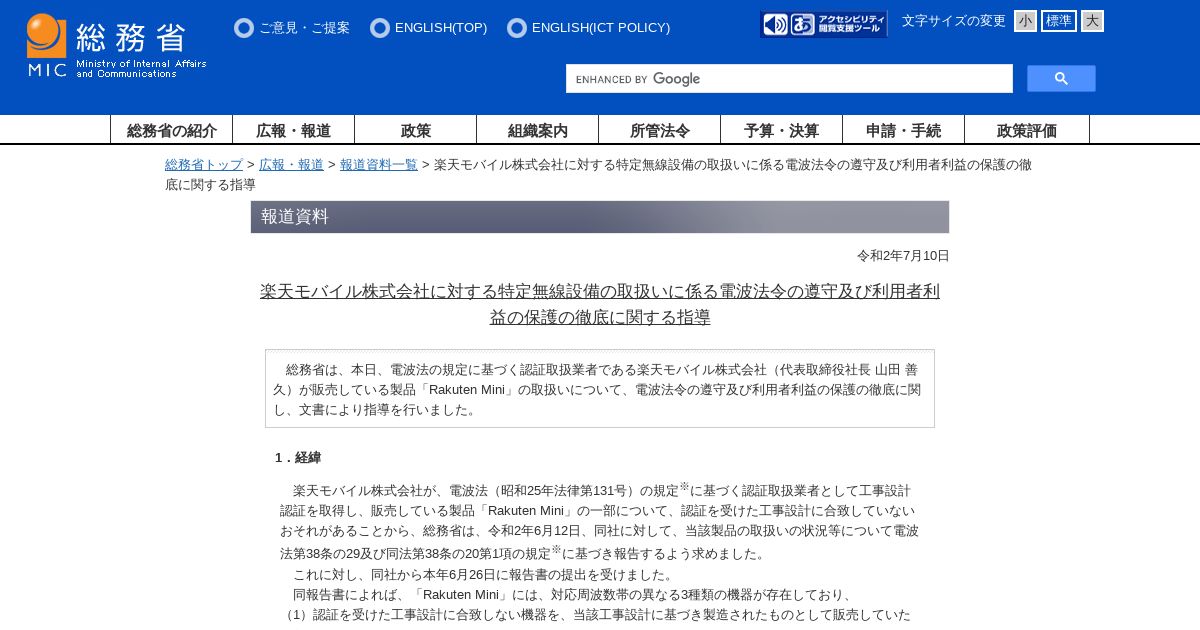Open the ENGLISH(TOP) link
This screenshot has height=630, width=1200.
point(441,28)
